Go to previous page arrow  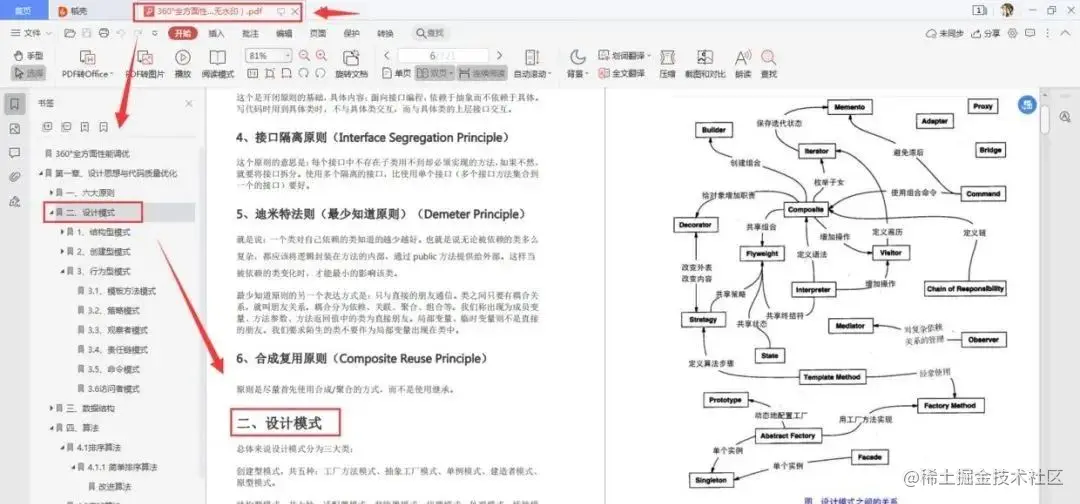(387, 56)
